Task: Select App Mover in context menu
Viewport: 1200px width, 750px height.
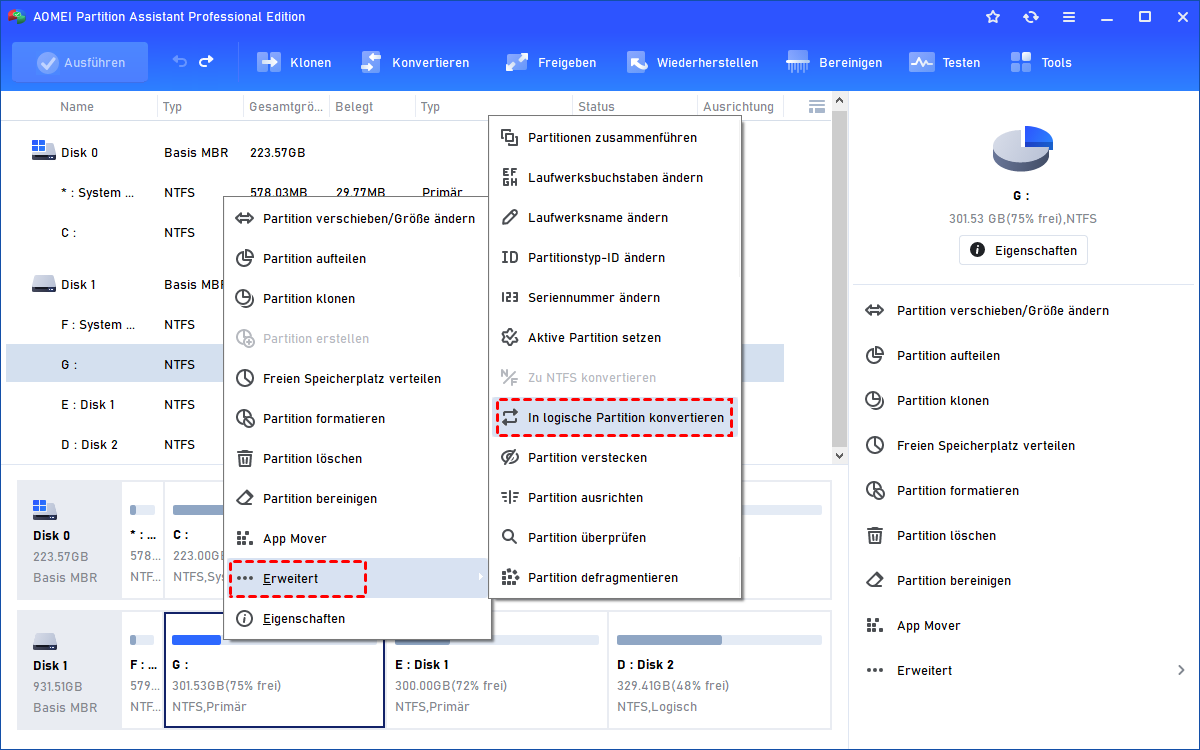Action: [x=357, y=538]
